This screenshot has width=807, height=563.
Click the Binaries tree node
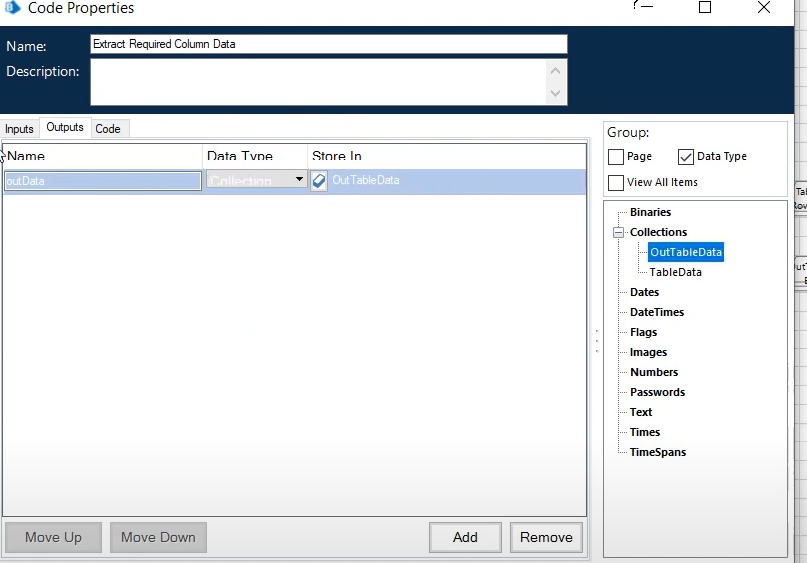(x=651, y=212)
